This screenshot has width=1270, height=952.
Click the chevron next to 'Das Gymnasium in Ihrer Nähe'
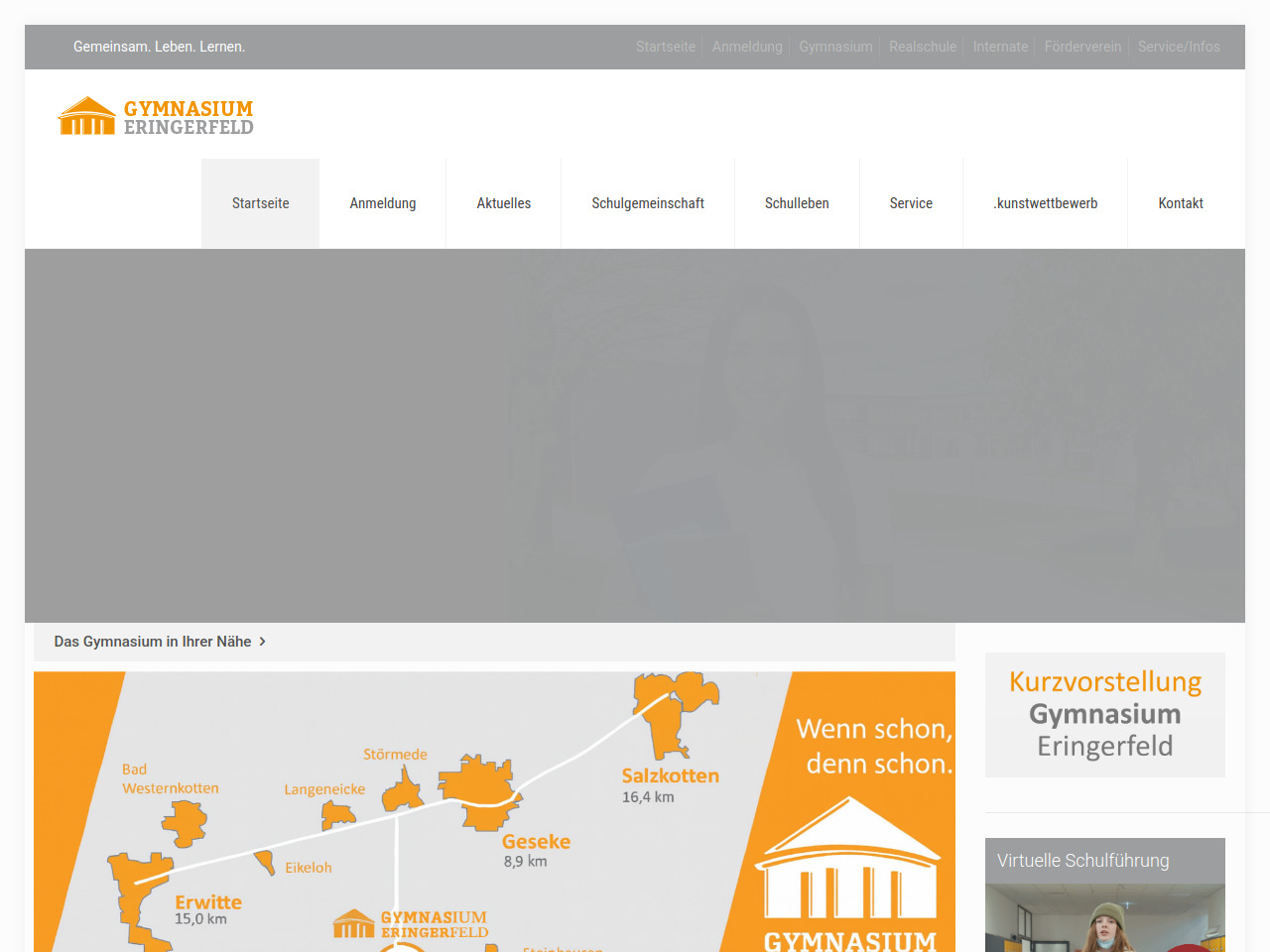point(263,642)
